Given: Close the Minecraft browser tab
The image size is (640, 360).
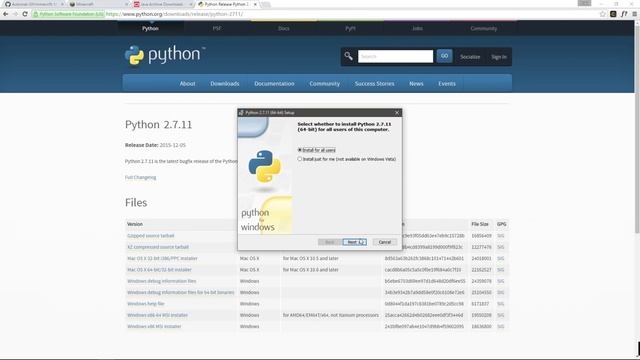Looking at the screenshot, I should tap(127, 4).
